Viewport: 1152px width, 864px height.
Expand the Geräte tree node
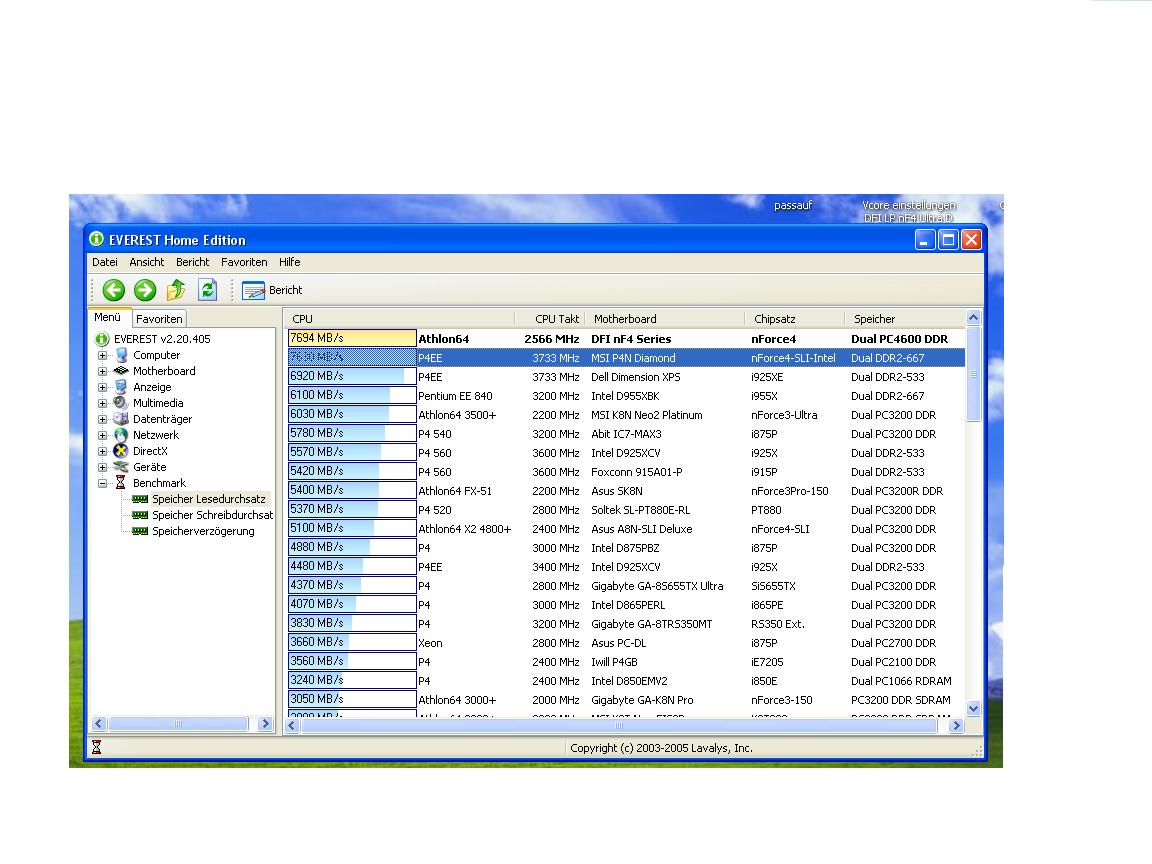[103, 467]
